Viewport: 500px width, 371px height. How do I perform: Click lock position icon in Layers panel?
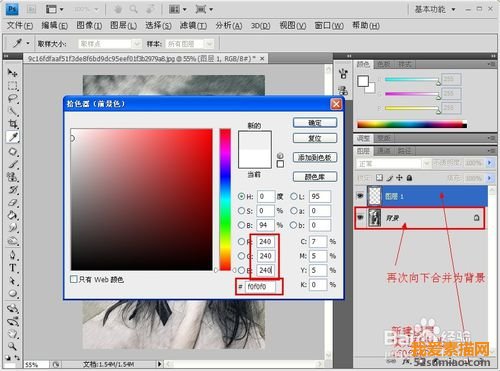click(399, 178)
